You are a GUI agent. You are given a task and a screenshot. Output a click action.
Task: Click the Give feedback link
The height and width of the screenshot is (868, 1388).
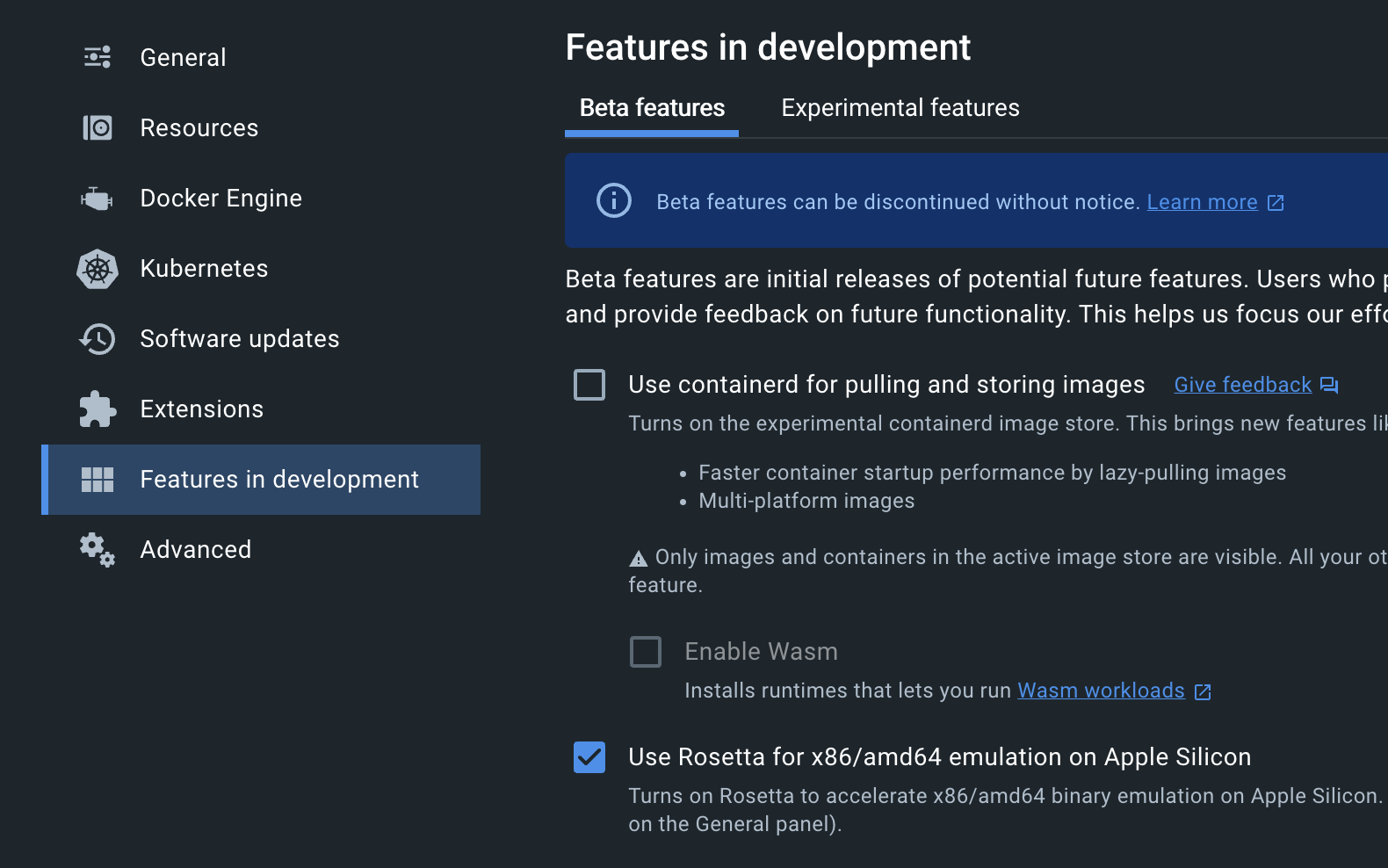pos(1242,385)
